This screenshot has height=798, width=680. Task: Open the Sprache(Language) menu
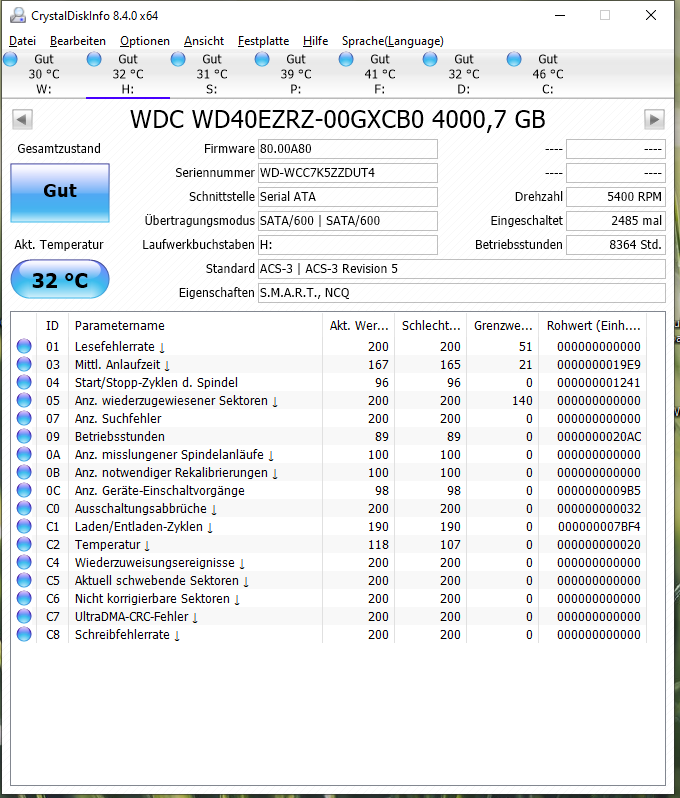[392, 41]
